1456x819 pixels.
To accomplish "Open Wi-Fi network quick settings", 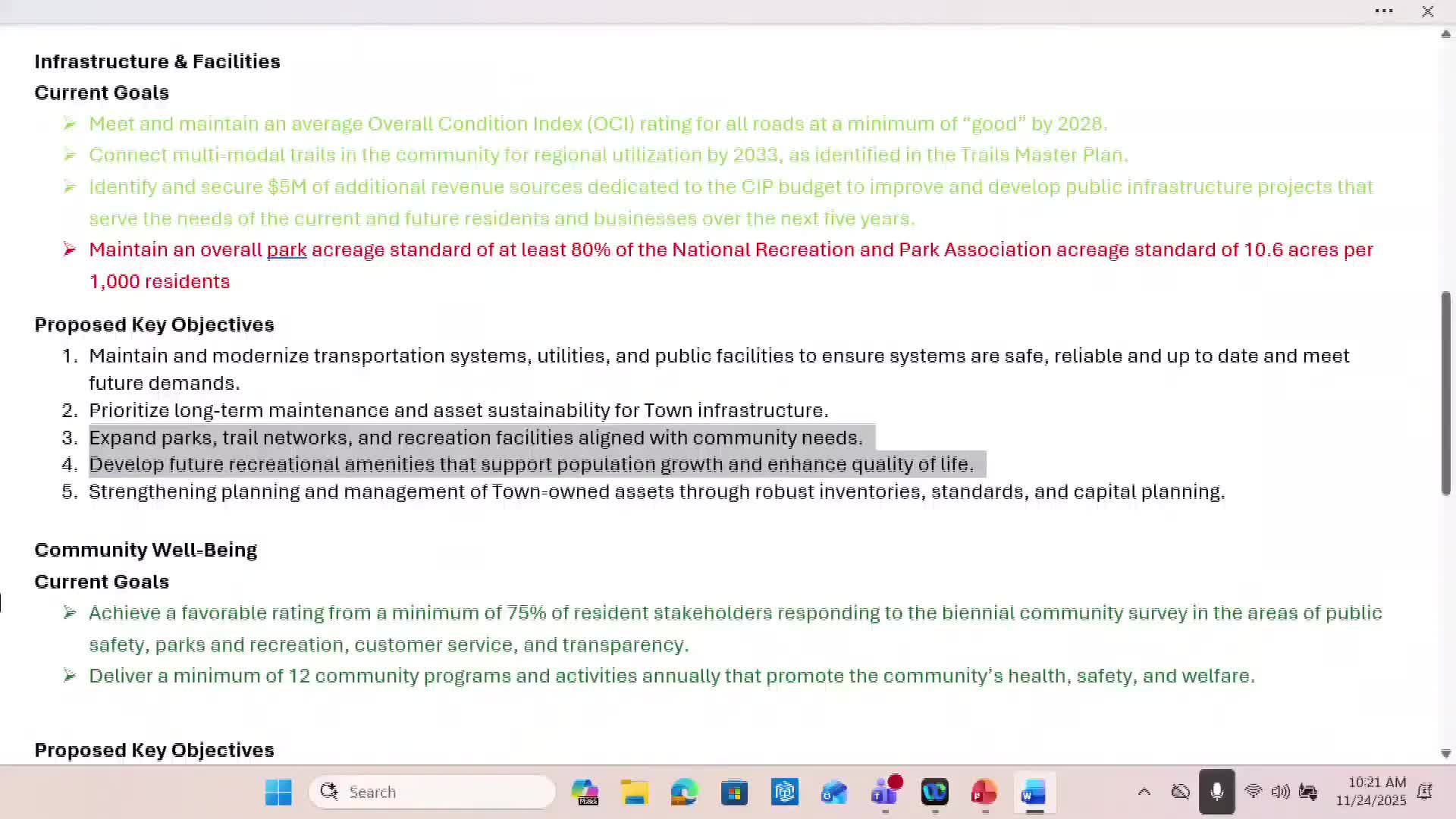I will coord(1253,792).
